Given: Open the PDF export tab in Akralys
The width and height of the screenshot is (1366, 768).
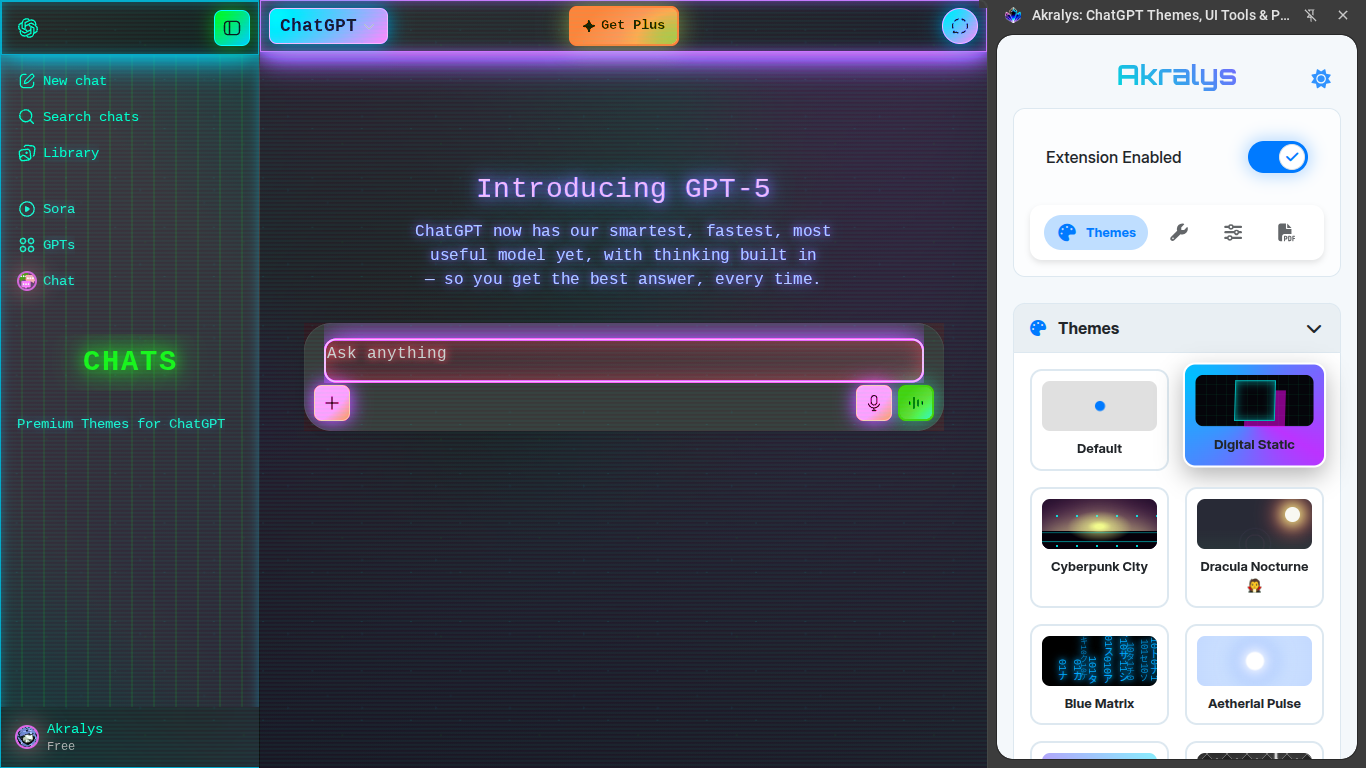Looking at the screenshot, I should click(1287, 233).
